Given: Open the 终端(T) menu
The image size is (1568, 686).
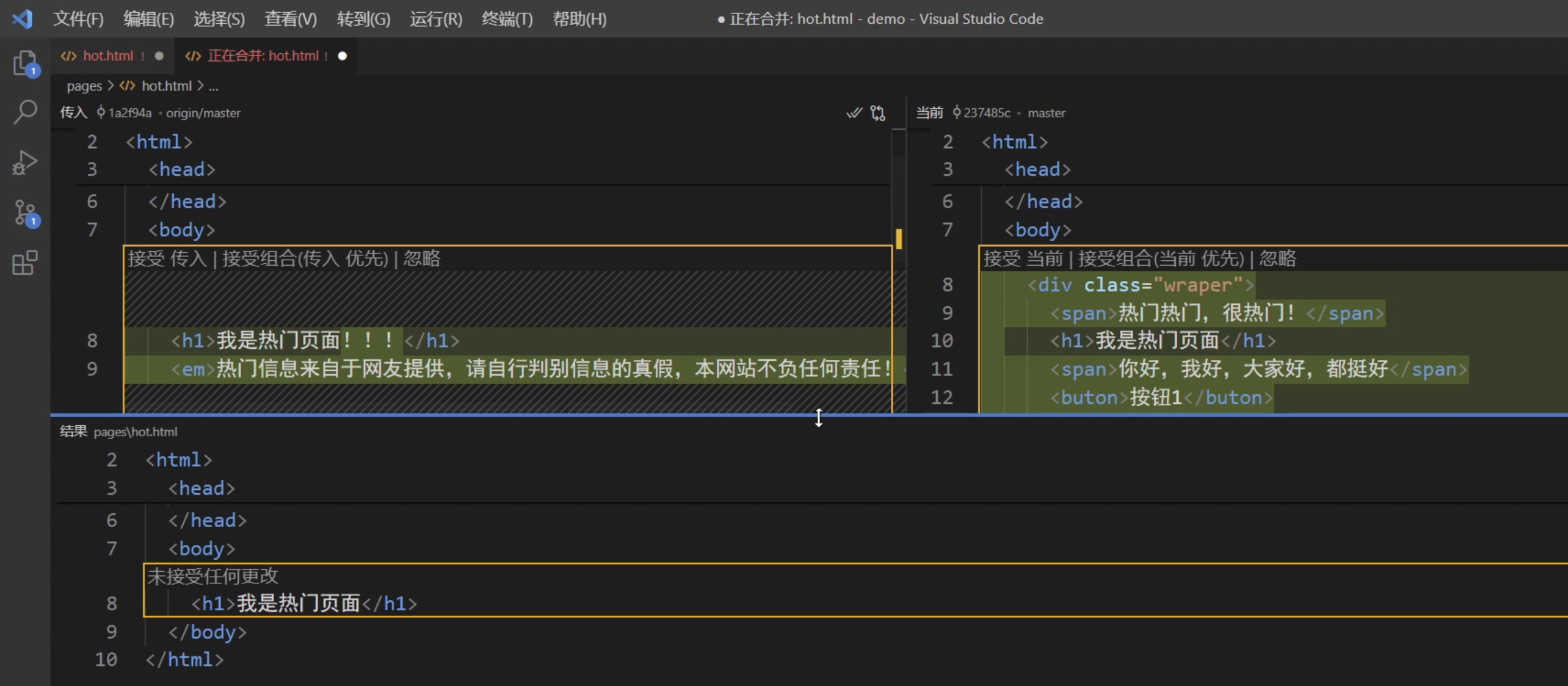Looking at the screenshot, I should point(507,18).
